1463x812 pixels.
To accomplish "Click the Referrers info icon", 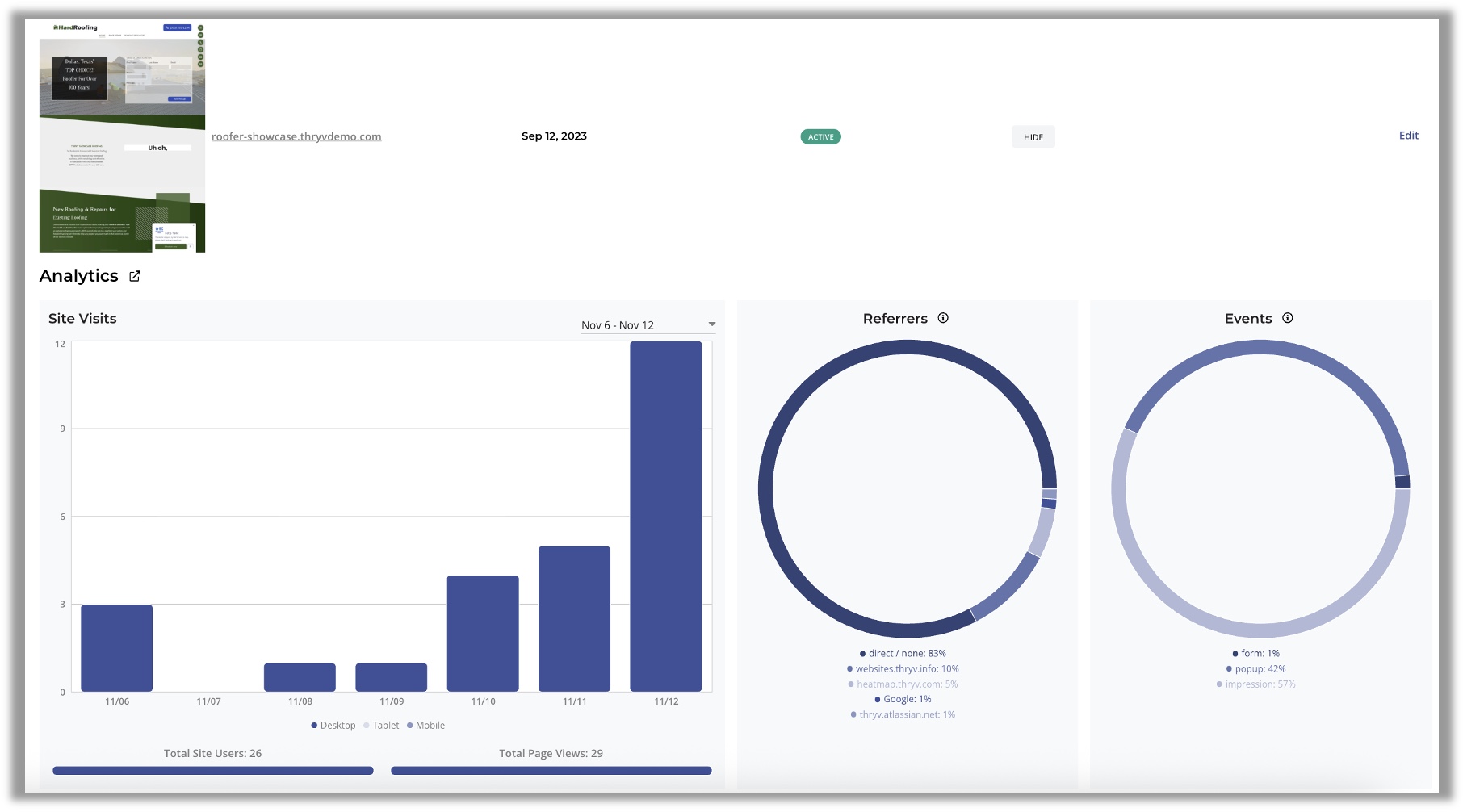I will tap(943, 318).
